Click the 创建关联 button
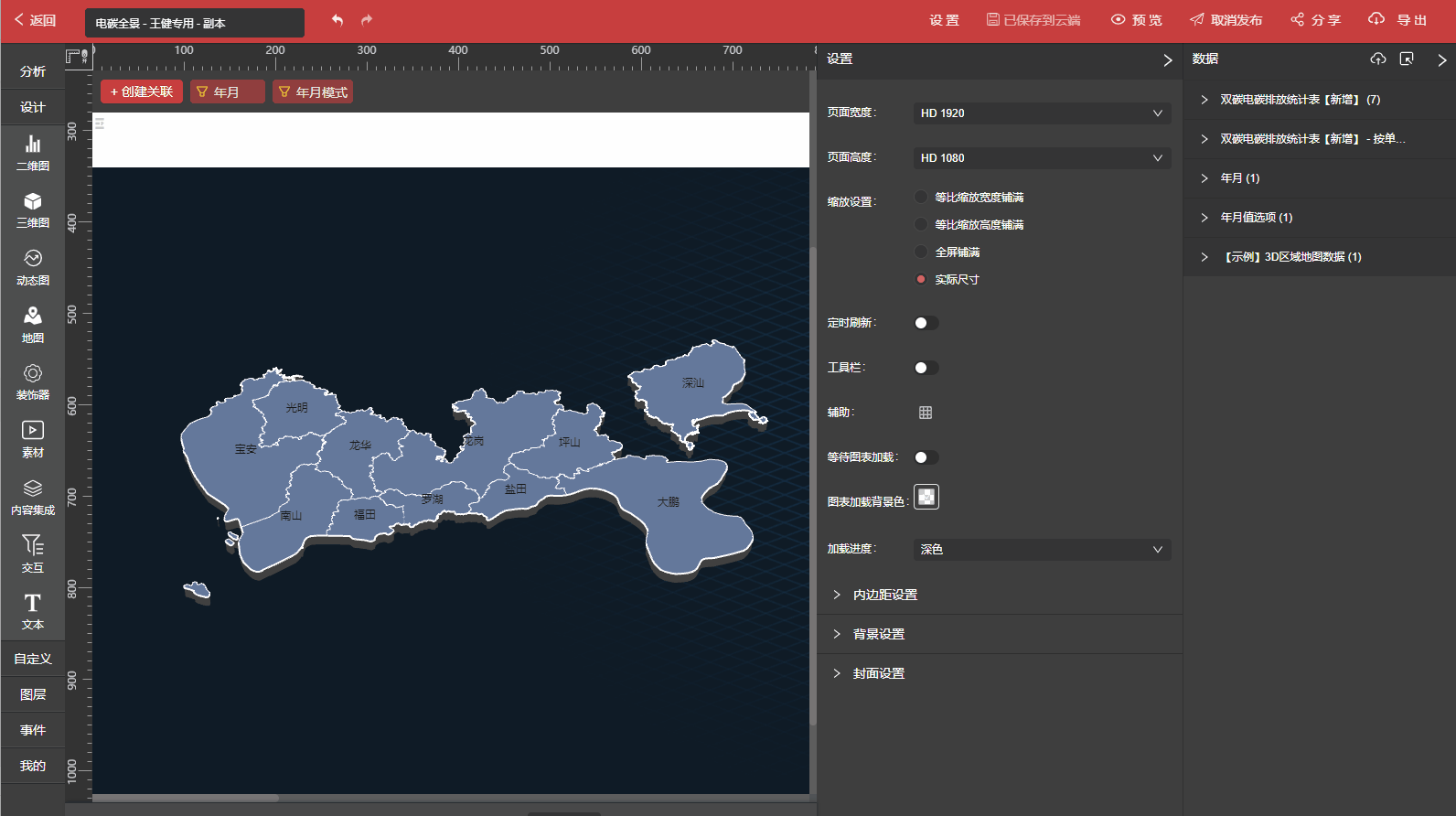This screenshot has width=1456, height=816. (x=142, y=92)
